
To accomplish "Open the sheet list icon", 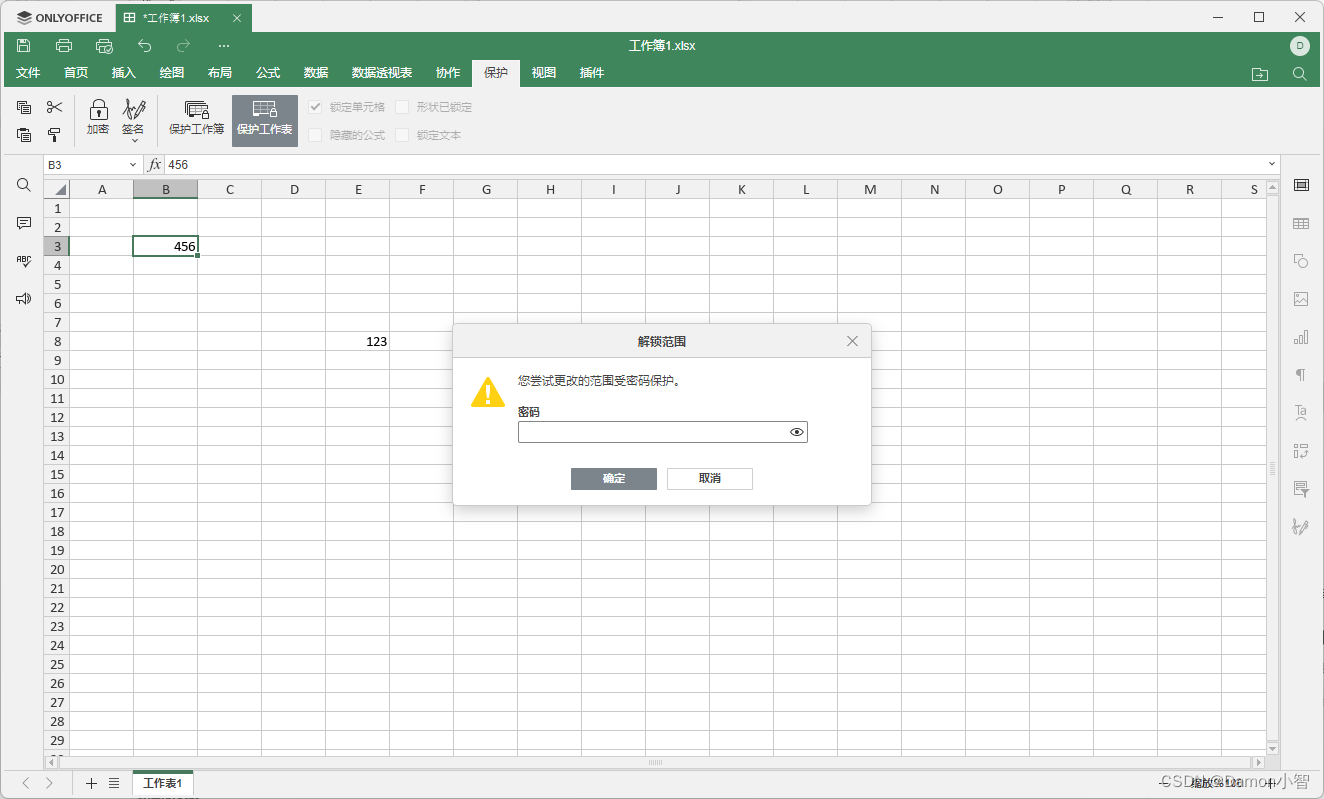I will [x=114, y=783].
